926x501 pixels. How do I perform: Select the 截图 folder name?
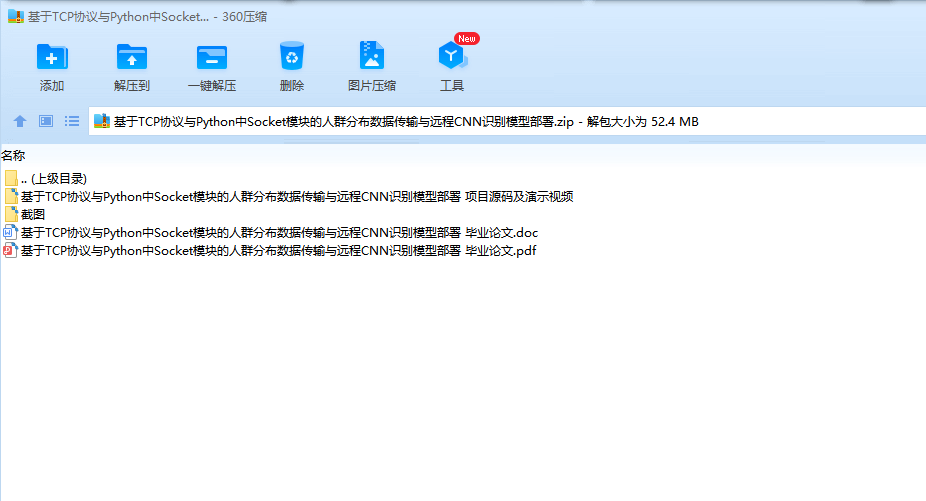(x=32, y=214)
